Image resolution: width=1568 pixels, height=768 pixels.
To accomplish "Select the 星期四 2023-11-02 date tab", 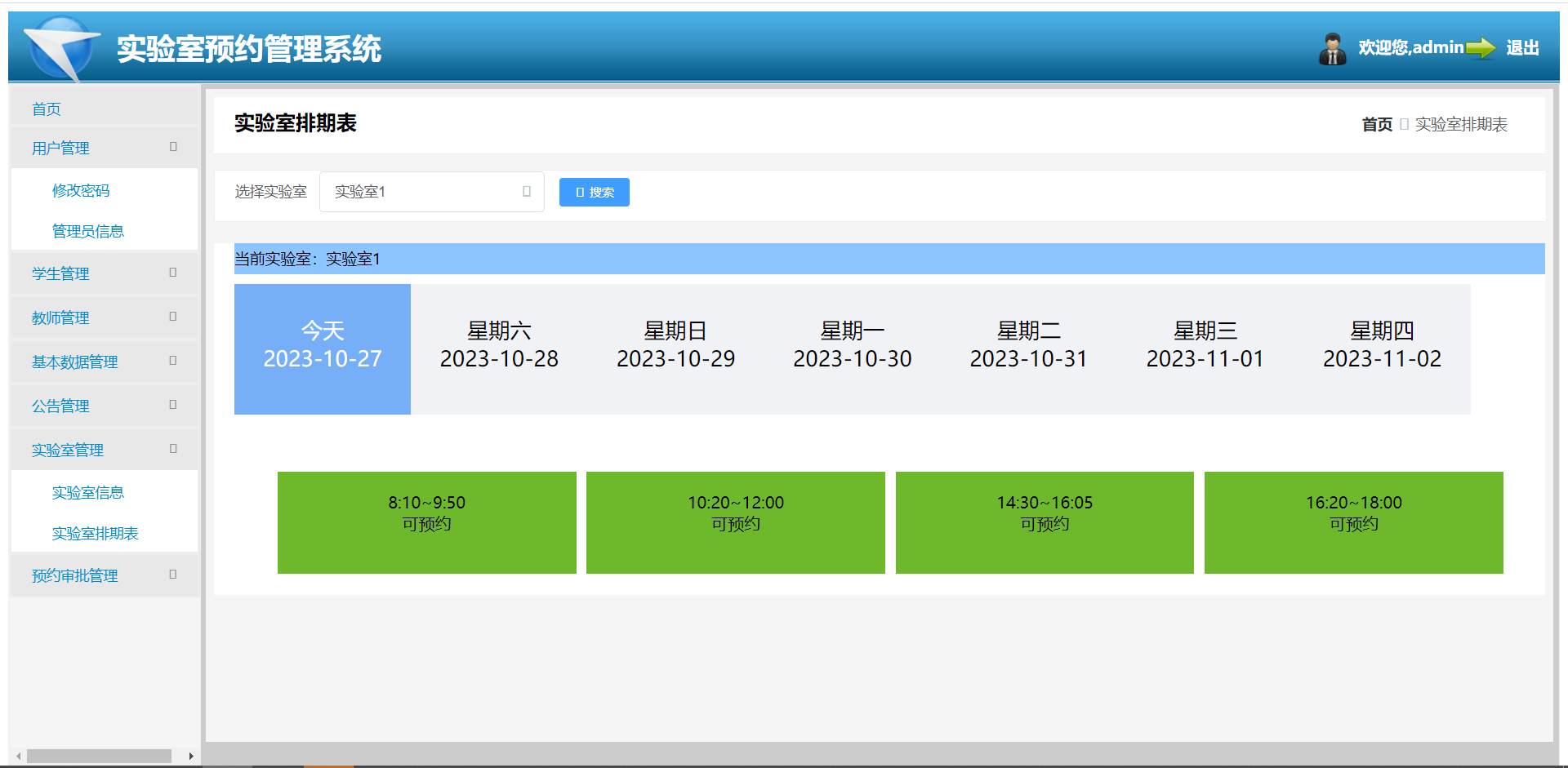I will coord(1382,349).
